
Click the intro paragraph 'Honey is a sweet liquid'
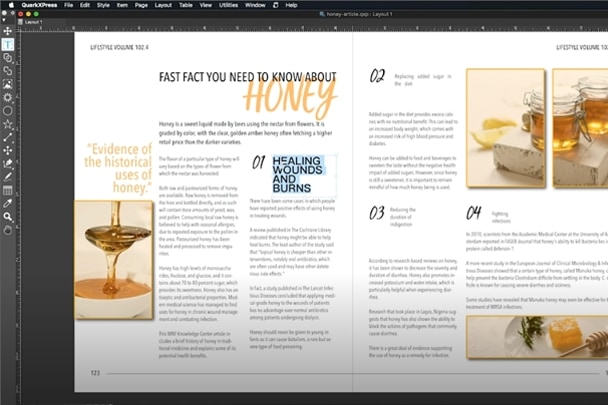tap(245, 133)
